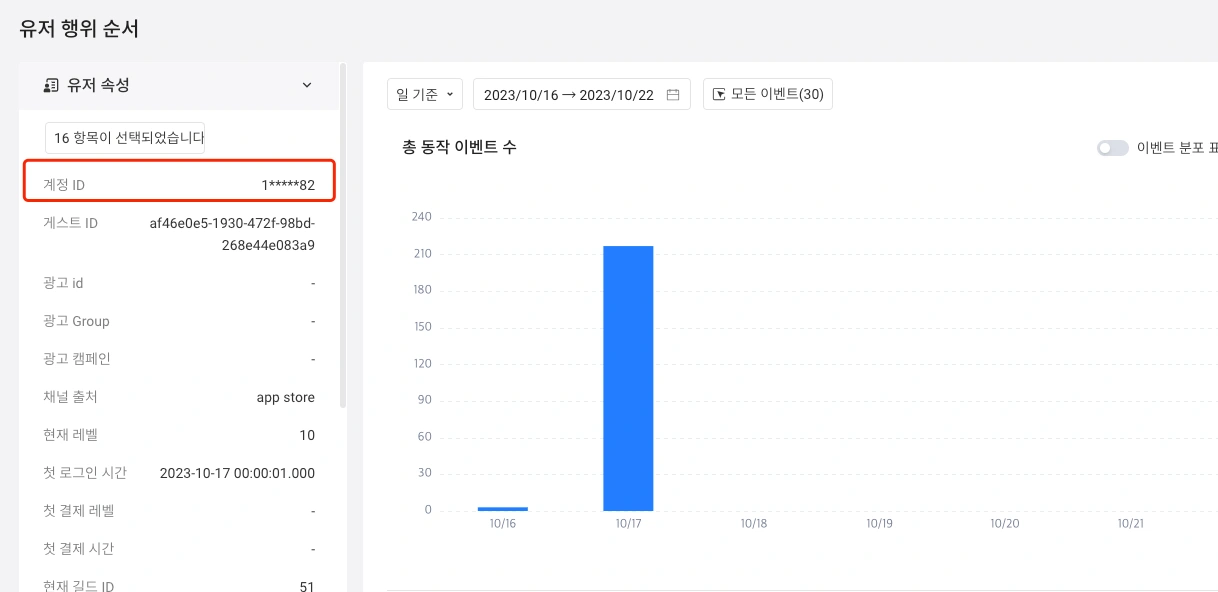Open the 일 기준 granularity dropdown
Image resolution: width=1218 pixels, height=592 pixels.
pyautogui.click(x=425, y=94)
